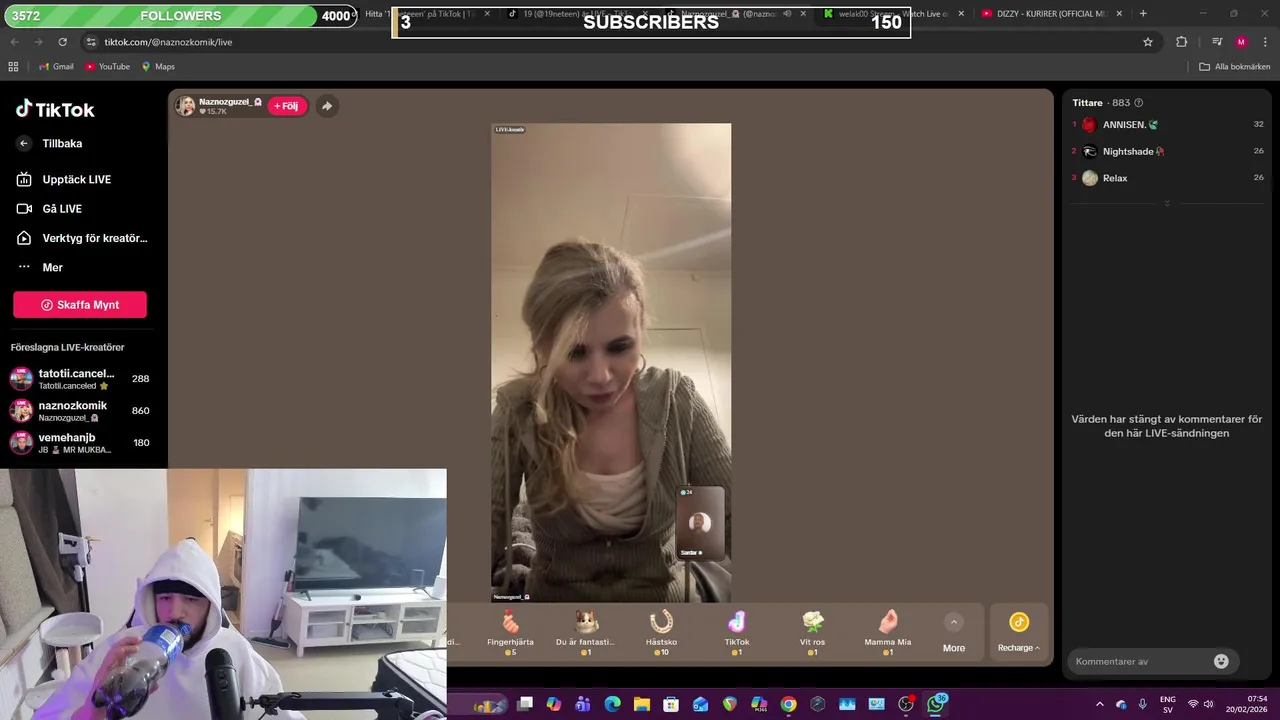Launch Microsoft Edge from taskbar

coord(612,704)
